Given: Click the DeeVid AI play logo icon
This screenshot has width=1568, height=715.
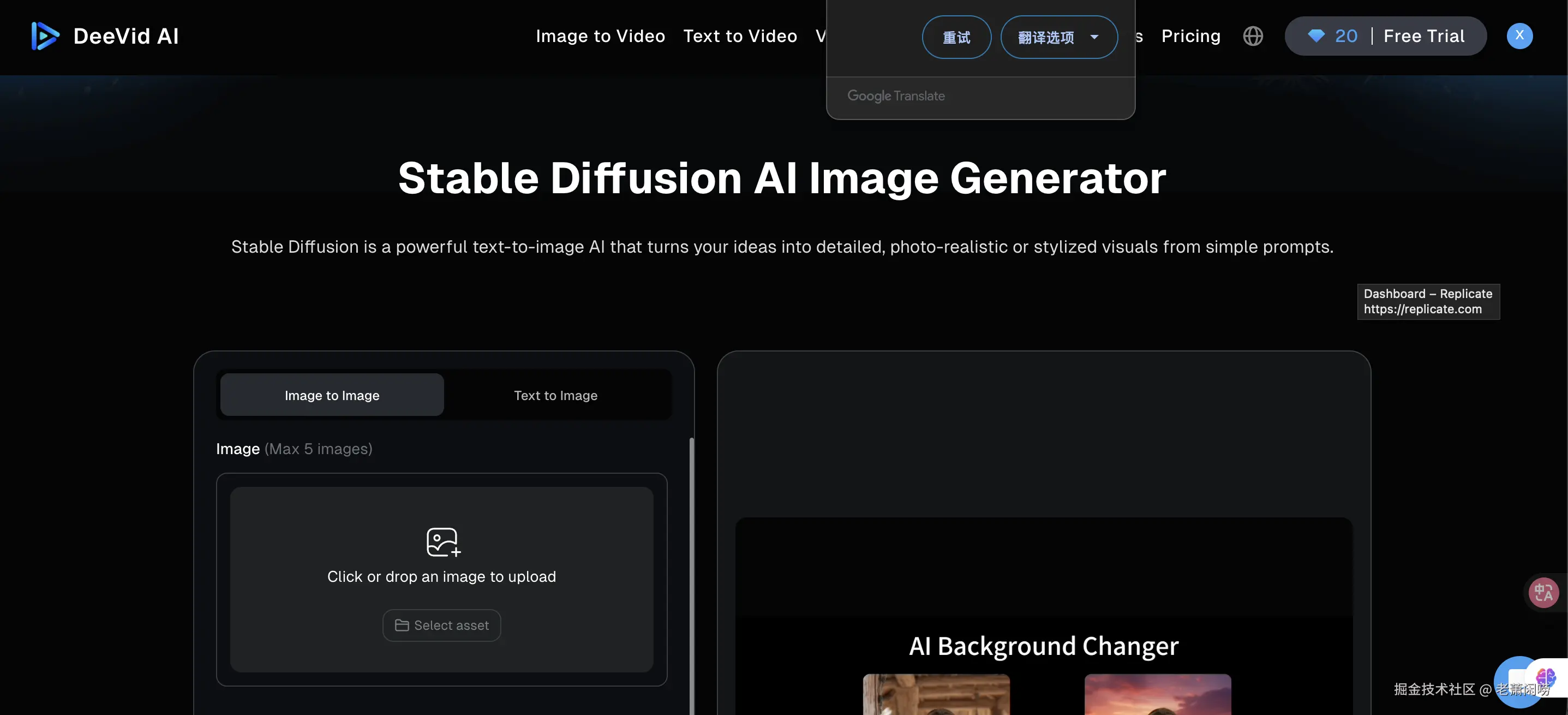Looking at the screenshot, I should [x=45, y=36].
